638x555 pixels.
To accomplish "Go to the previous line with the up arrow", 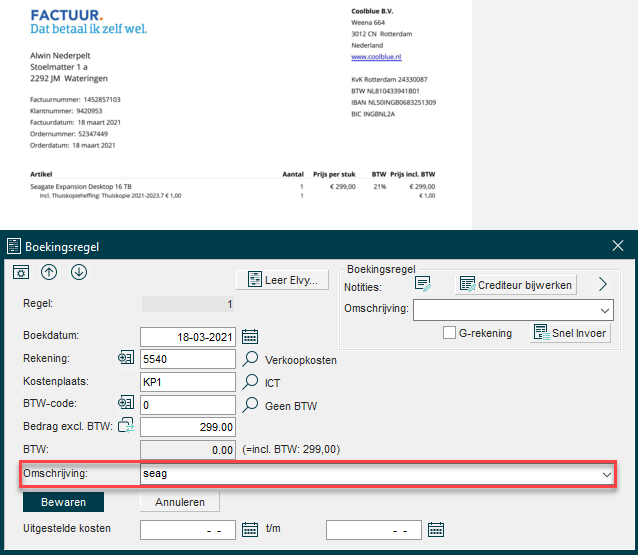I will click(49, 272).
